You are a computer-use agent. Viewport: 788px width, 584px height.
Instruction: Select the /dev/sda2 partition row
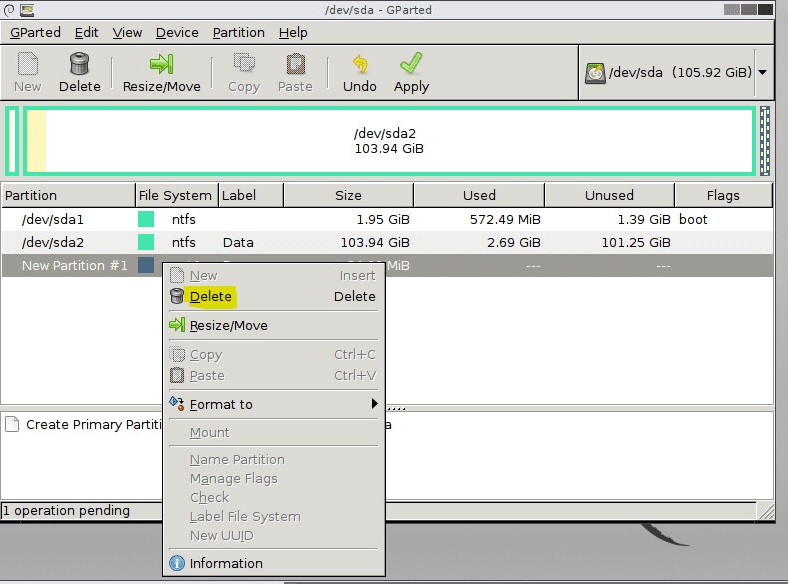(387, 243)
